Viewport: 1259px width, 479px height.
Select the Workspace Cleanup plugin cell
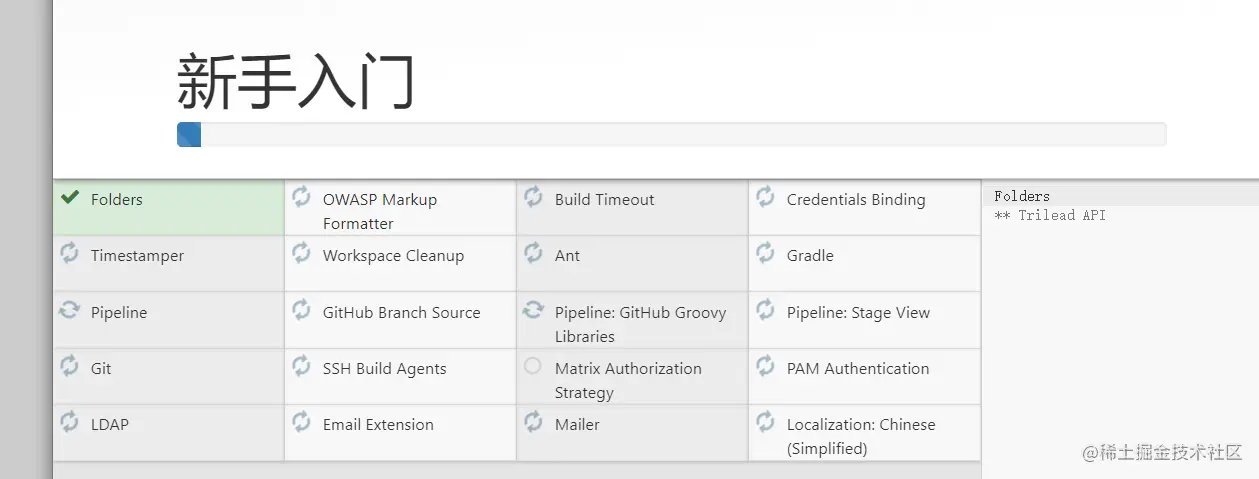click(393, 256)
